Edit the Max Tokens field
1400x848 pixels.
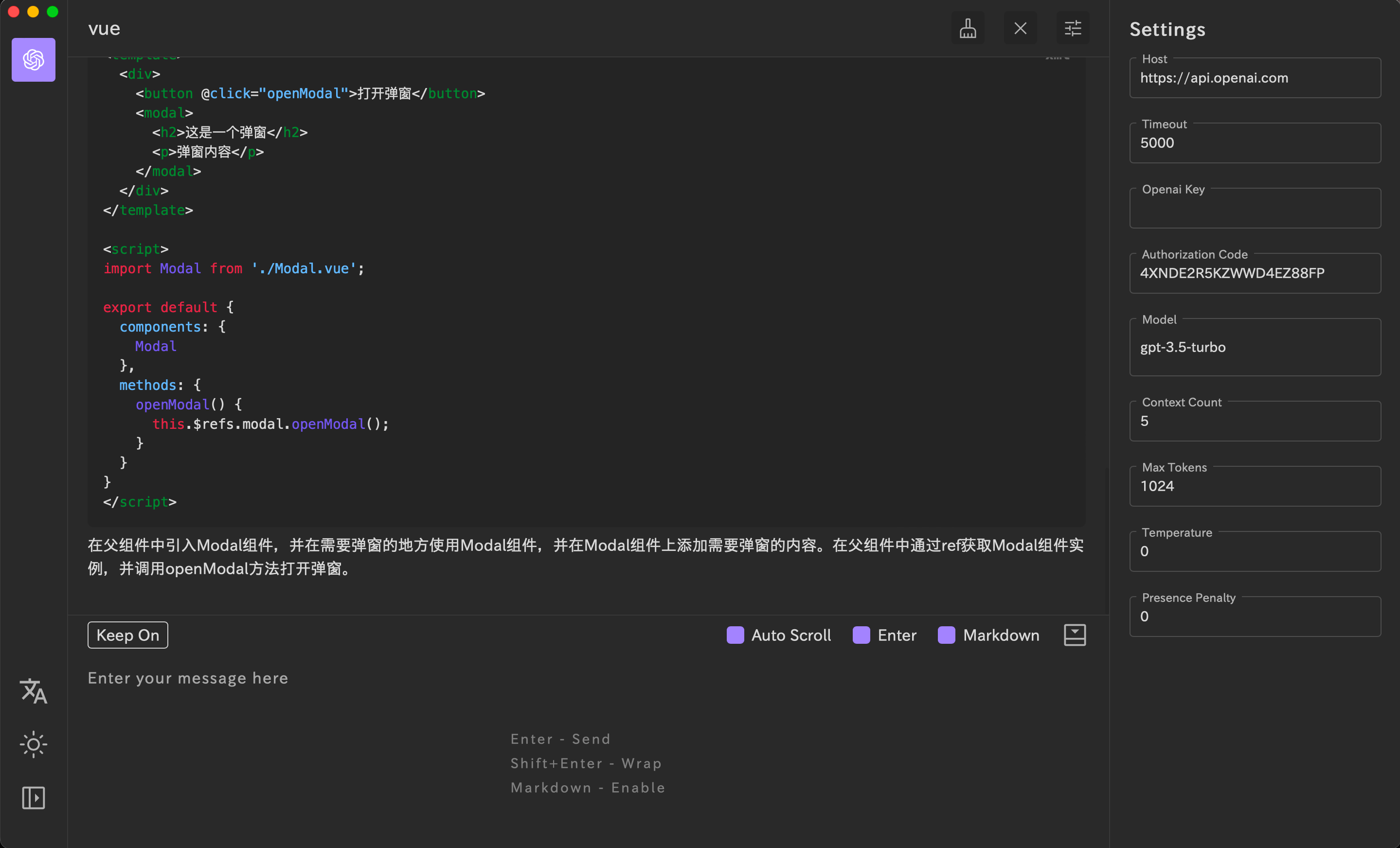[x=1255, y=487]
